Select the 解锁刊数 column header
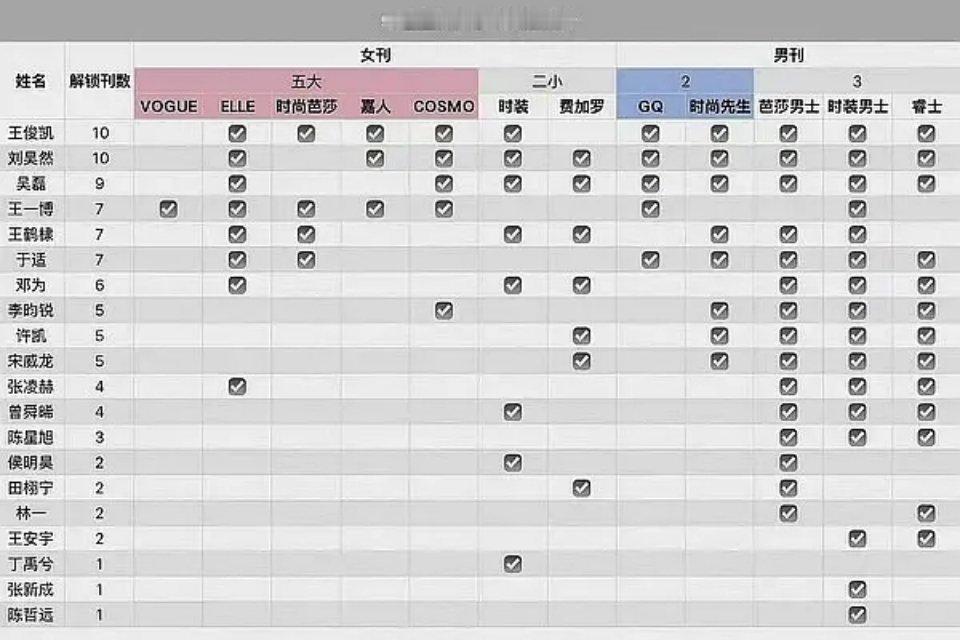The width and height of the screenshot is (960, 640). (100, 80)
